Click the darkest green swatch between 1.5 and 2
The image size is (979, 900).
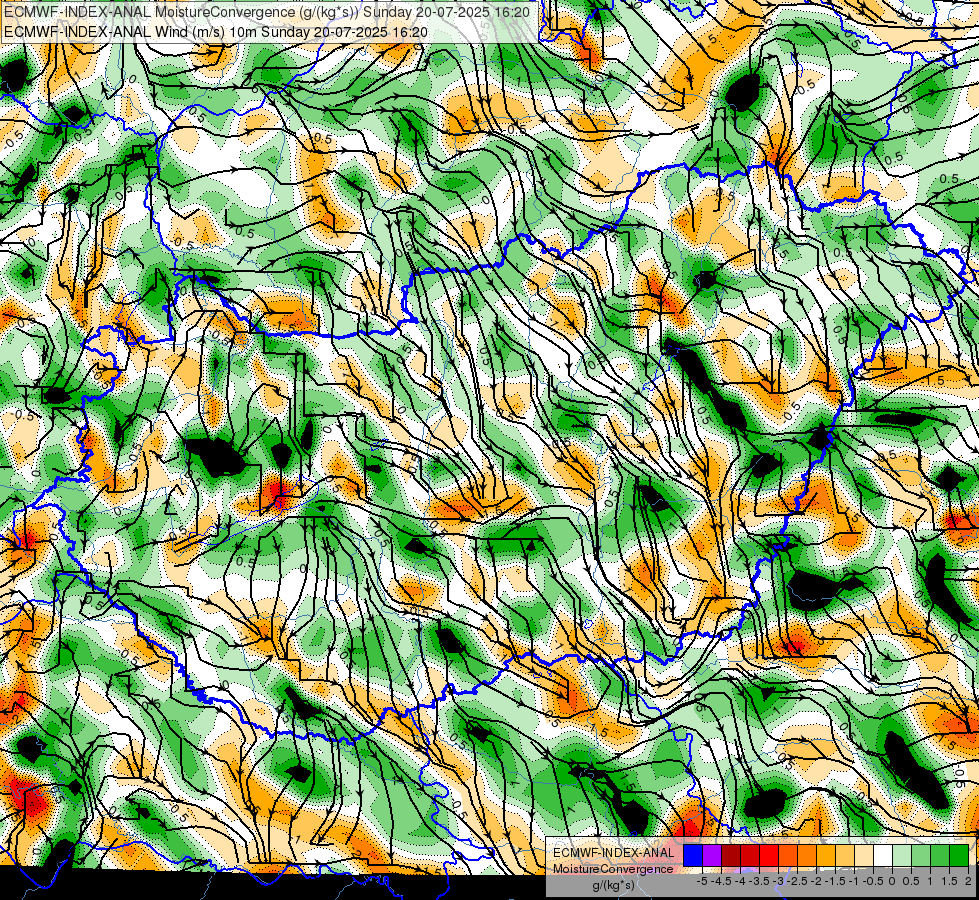click(x=959, y=855)
